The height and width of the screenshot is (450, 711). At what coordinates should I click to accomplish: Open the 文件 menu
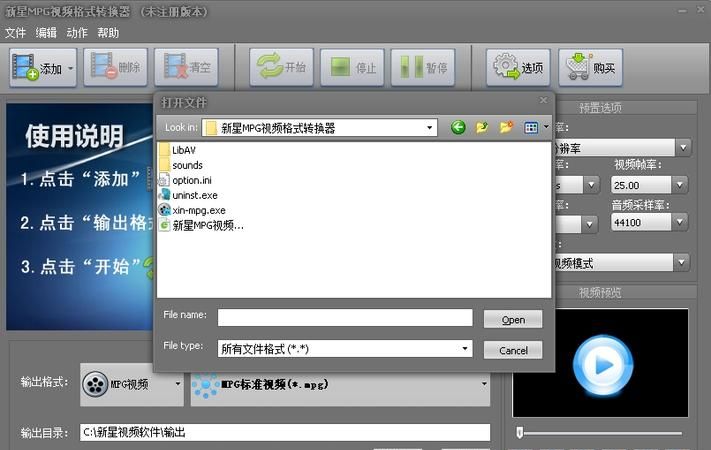(15, 33)
